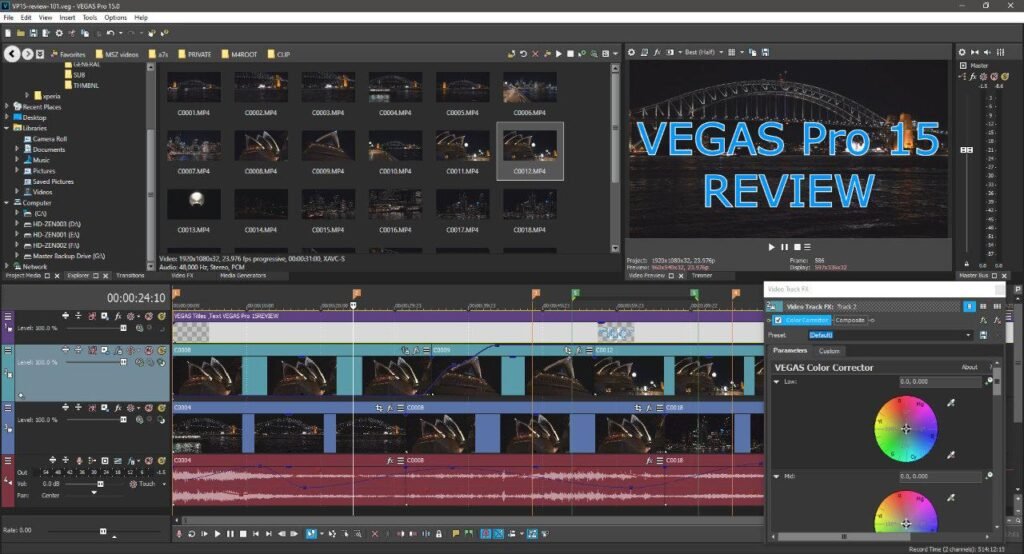Viewport: 1024px width, 554px height.
Task: Click Save icon in main toolbar
Action: coord(33,33)
